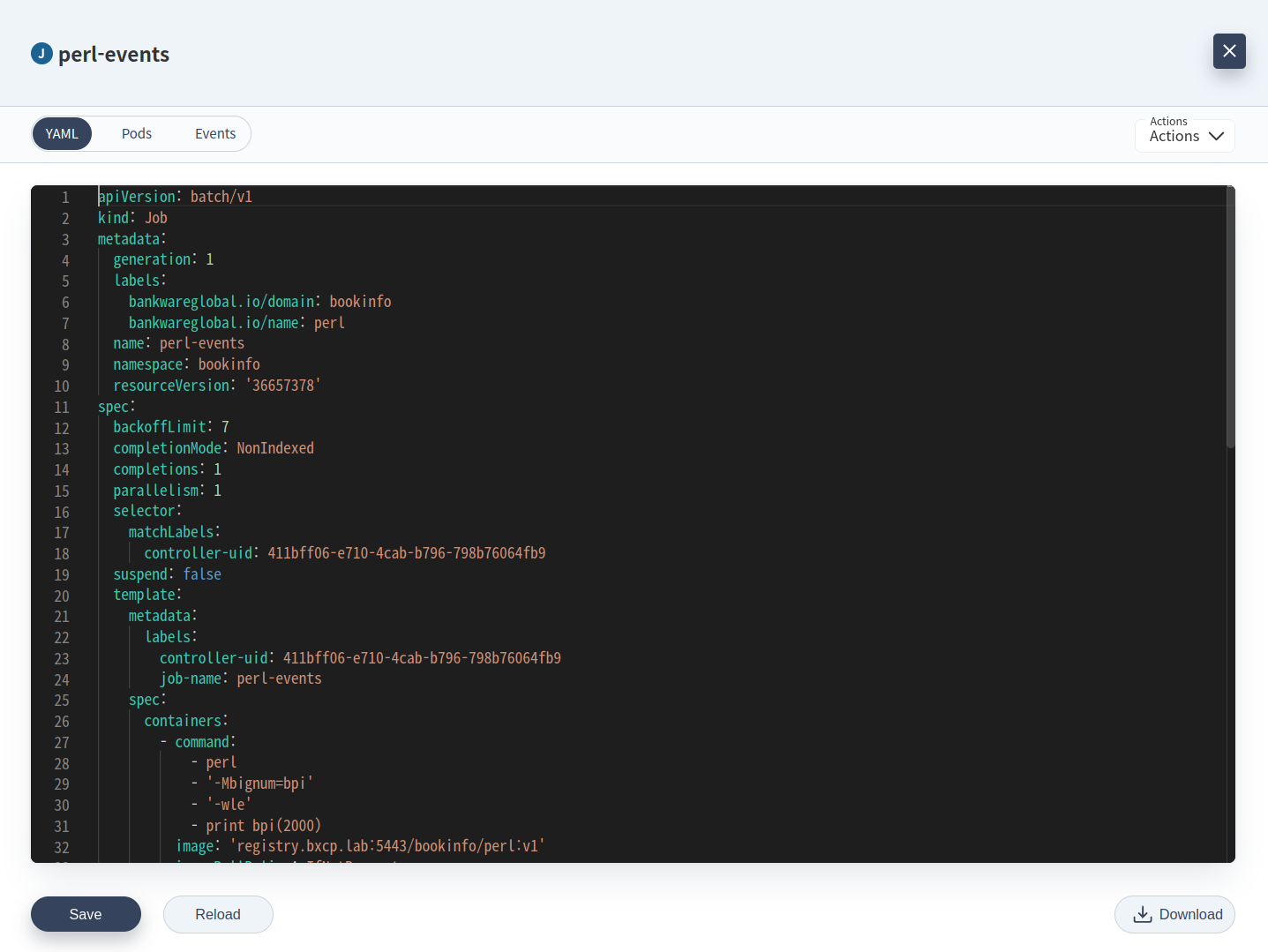The image size is (1268, 952).
Task: Click the 'parallelism: 1' line
Action: (167, 491)
